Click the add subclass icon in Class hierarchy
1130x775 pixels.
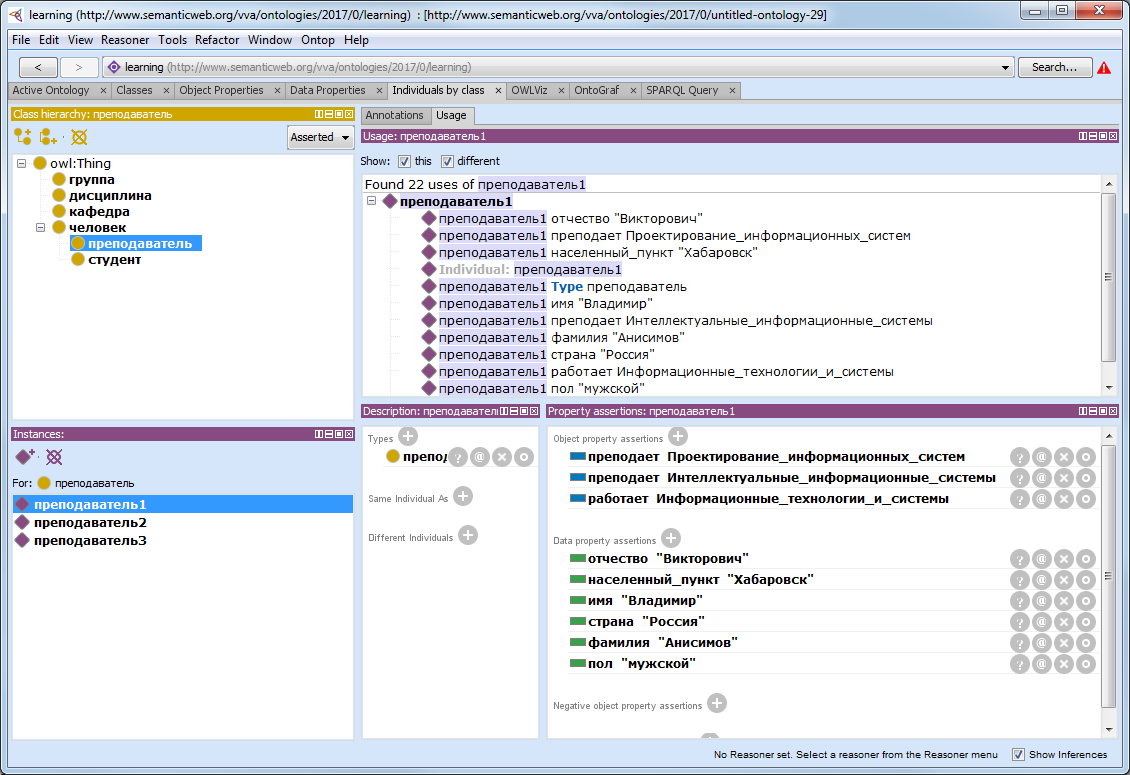22,137
